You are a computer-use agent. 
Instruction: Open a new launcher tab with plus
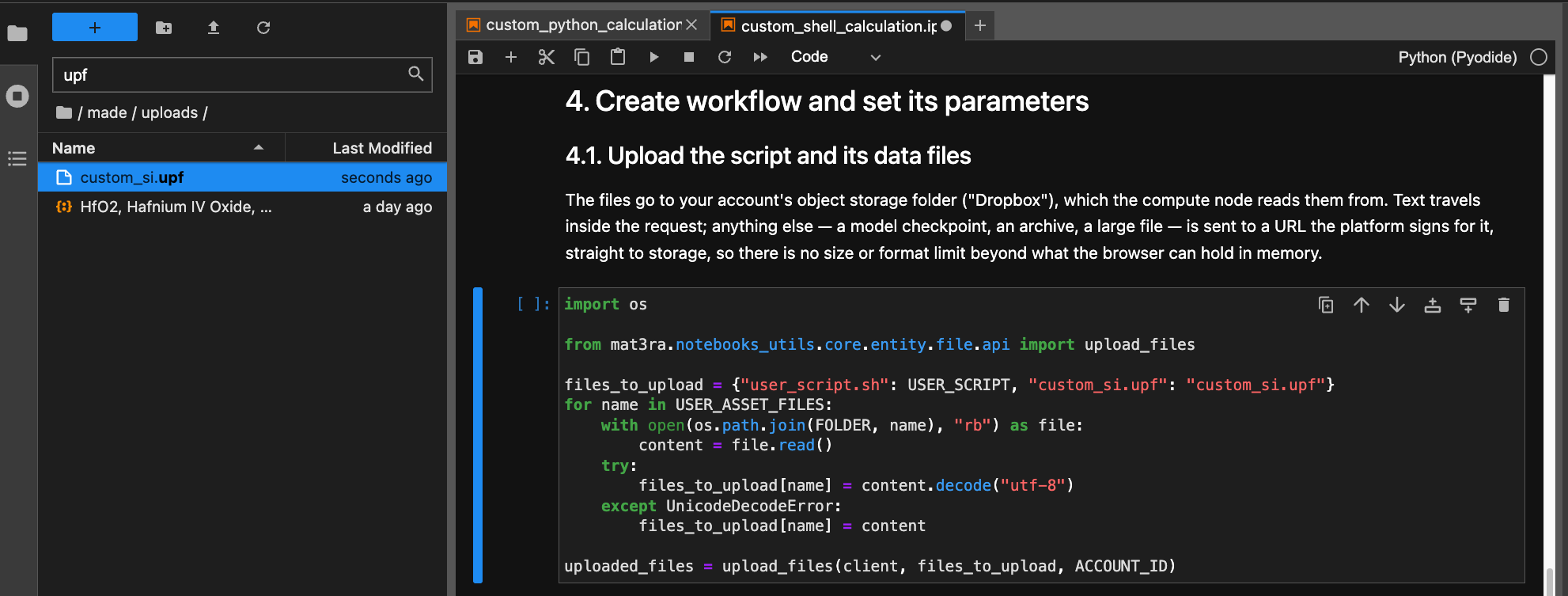[x=980, y=26]
